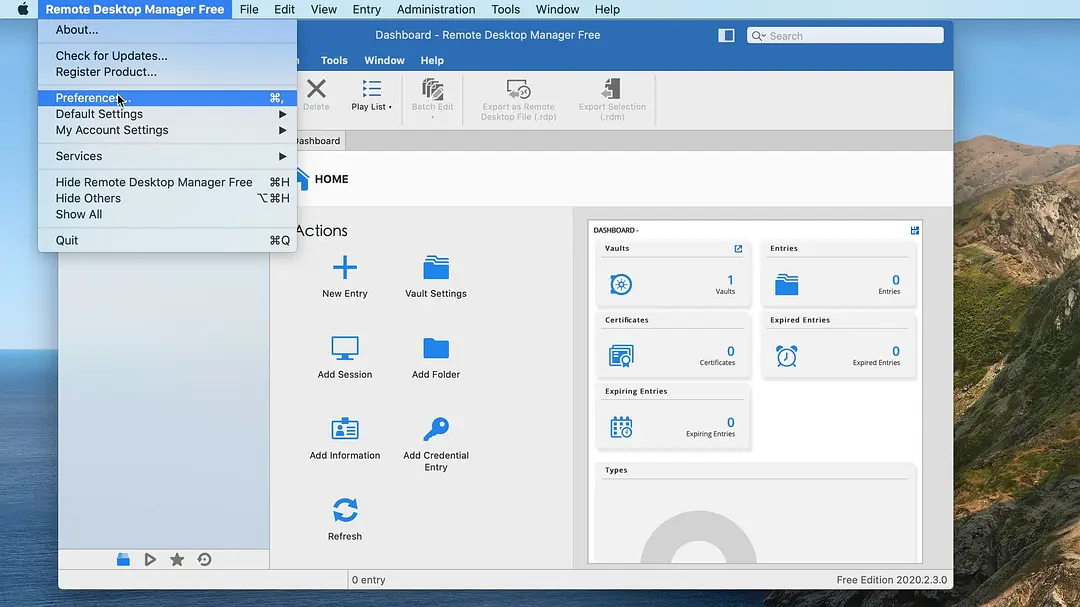Viewport: 1080px width, 607px height.
Task: Click the Certificates icon on dashboard
Action: point(621,356)
